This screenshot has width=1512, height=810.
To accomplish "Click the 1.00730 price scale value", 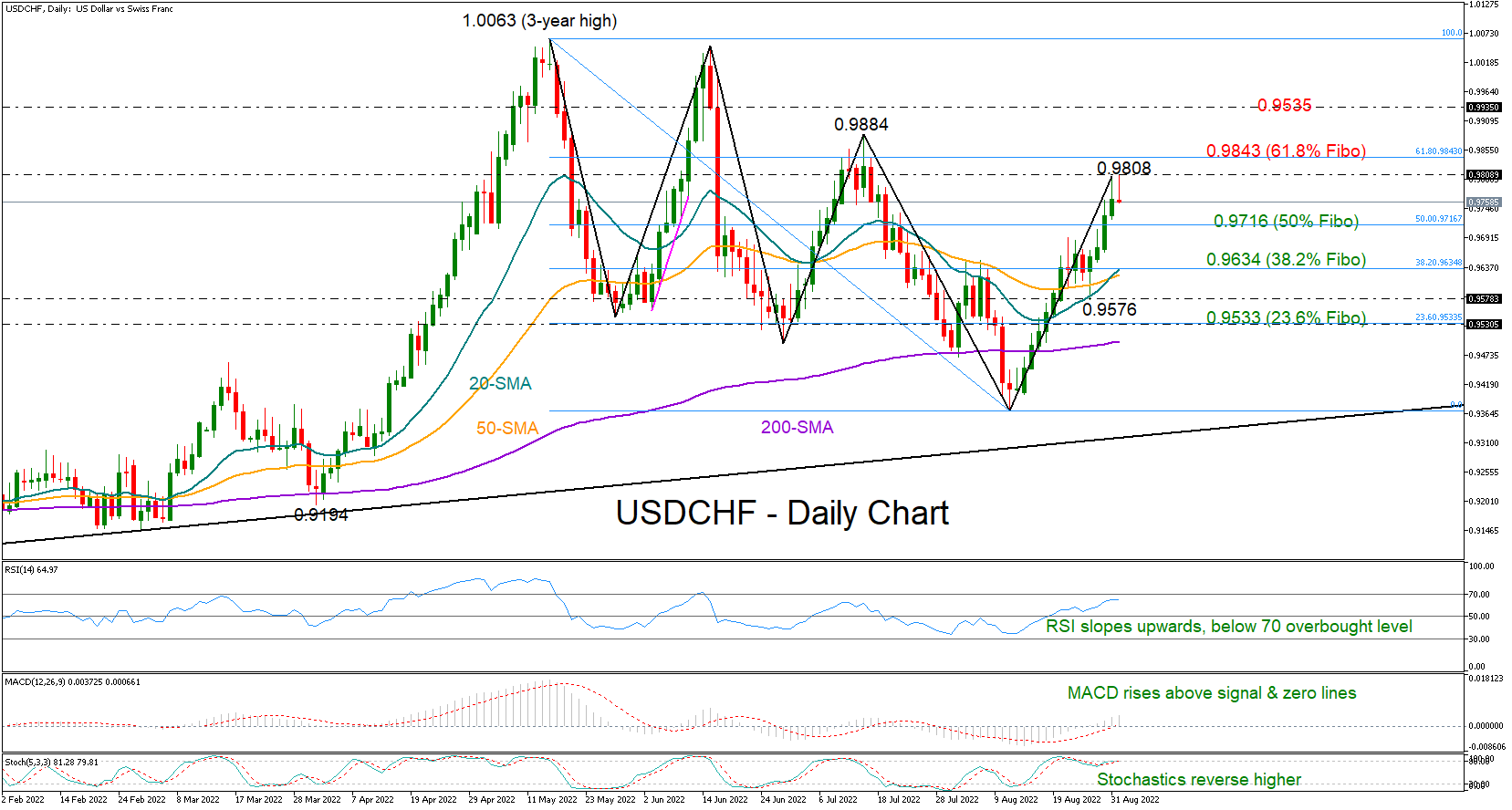I will [1484, 33].
